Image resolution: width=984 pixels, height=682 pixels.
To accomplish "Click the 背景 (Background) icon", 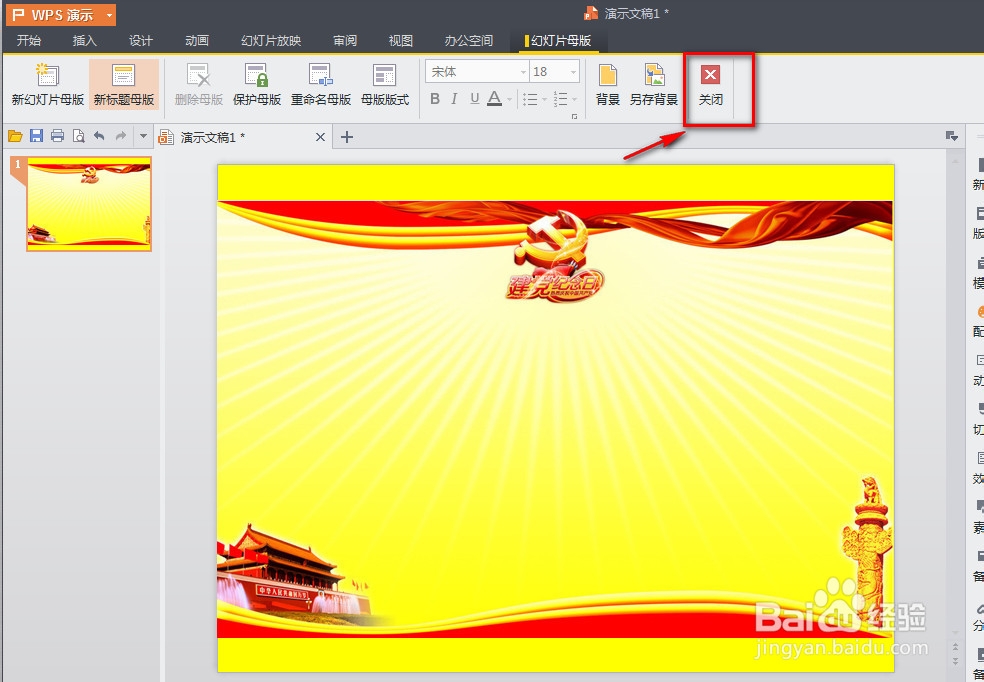I will 607,85.
